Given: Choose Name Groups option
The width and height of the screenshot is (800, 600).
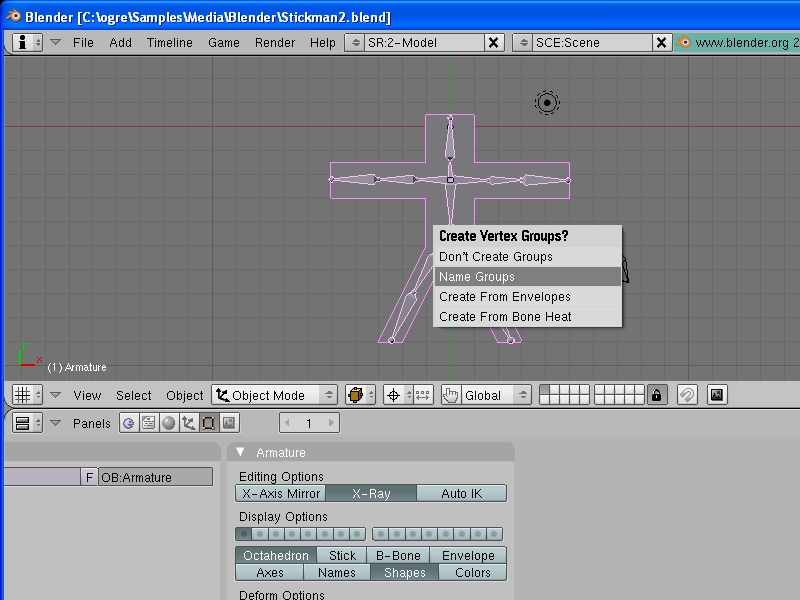Looking at the screenshot, I should 528,277.
